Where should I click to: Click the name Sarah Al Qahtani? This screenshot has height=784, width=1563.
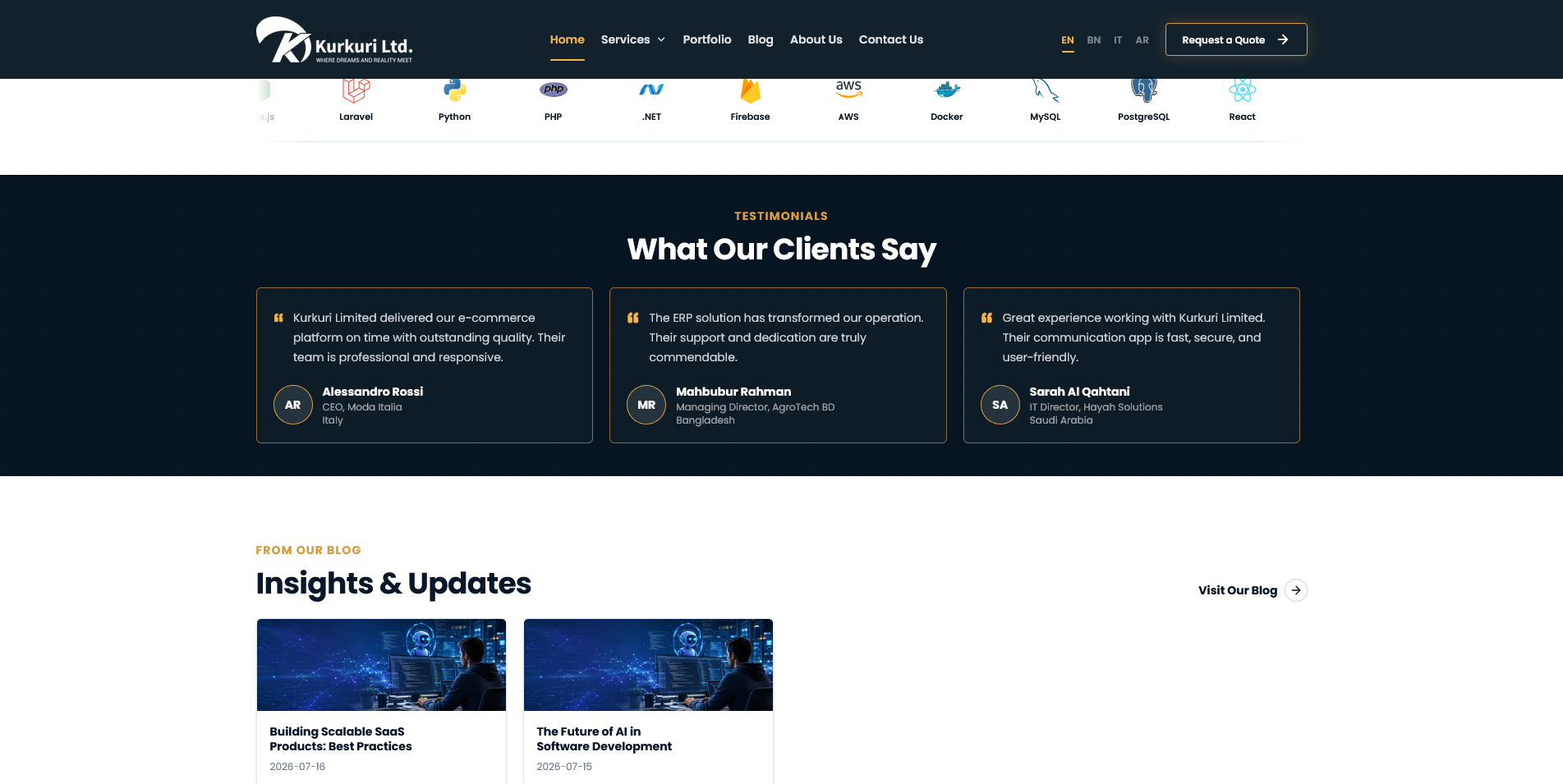(x=1079, y=392)
